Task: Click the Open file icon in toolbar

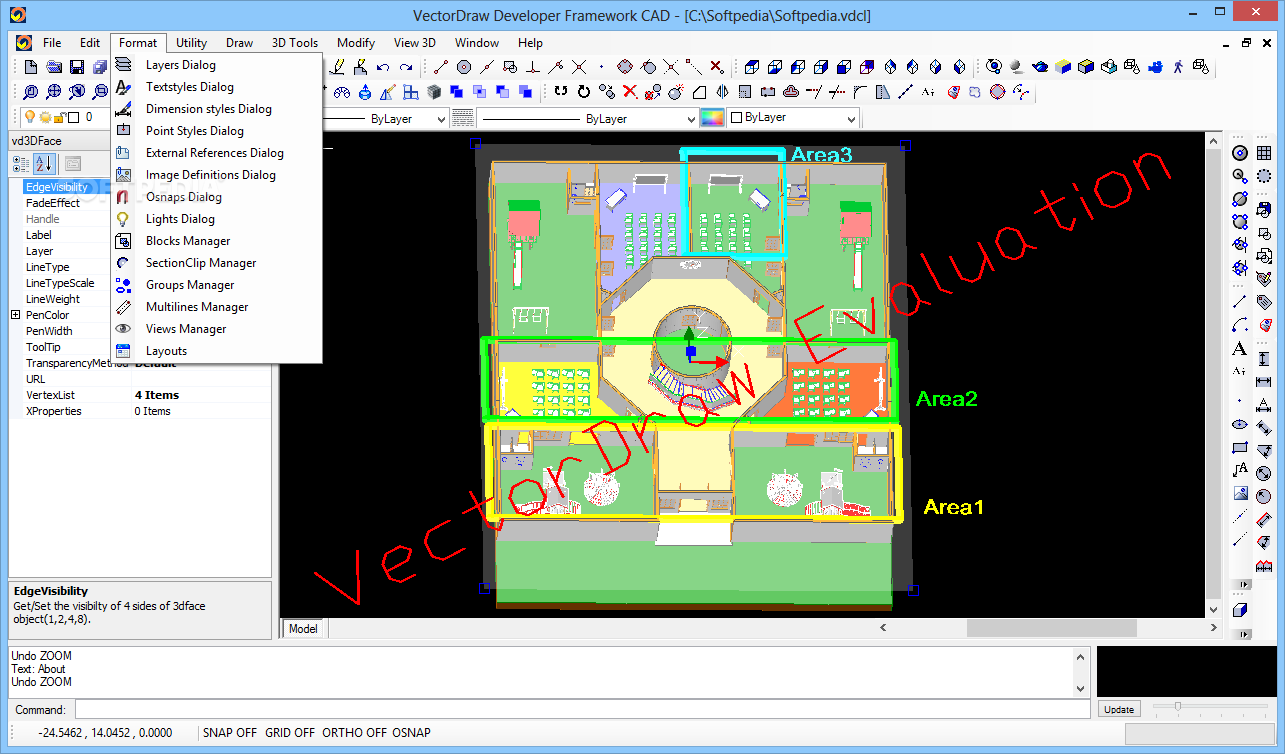Action: click(54, 67)
